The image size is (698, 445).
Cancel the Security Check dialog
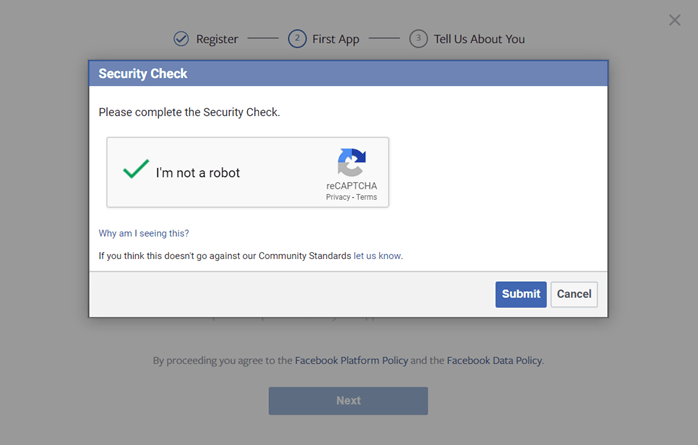click(x=574, y=294)
